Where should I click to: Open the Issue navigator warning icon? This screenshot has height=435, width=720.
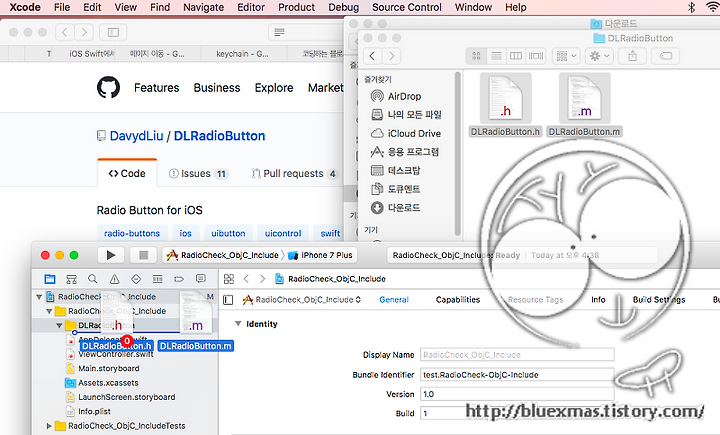114,279
